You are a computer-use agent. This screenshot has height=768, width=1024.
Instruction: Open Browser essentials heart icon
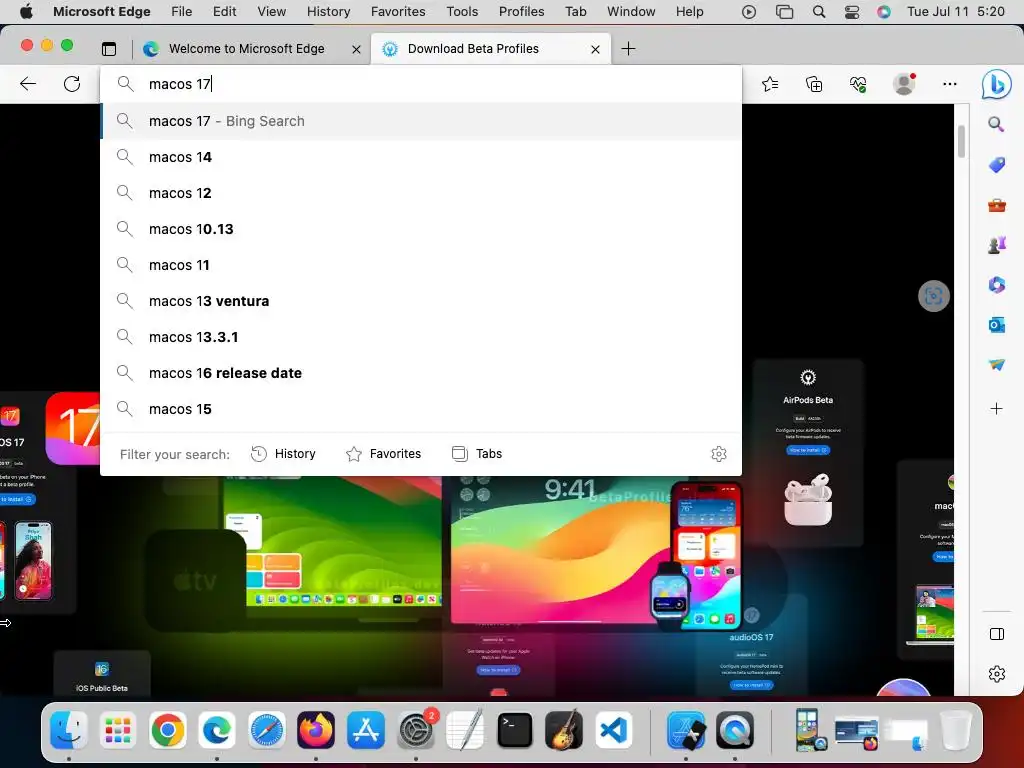click(857, 84)
